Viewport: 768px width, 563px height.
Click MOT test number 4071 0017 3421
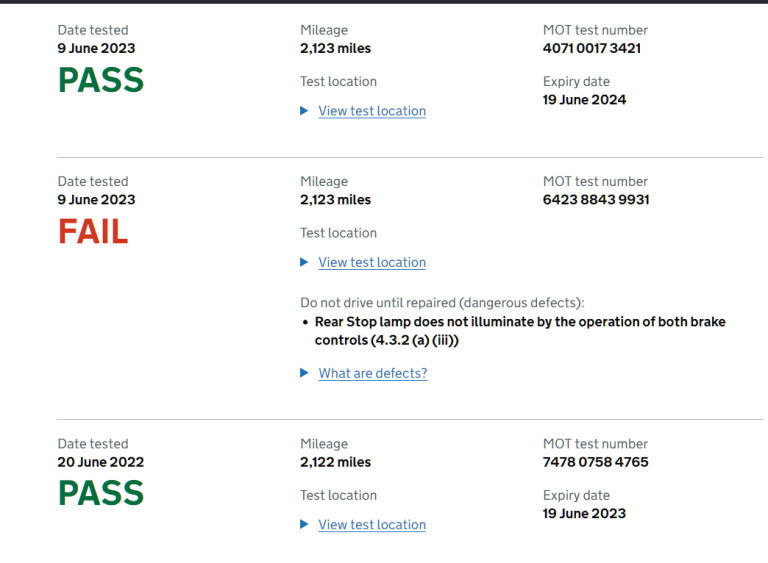click(x=592, y=48)
